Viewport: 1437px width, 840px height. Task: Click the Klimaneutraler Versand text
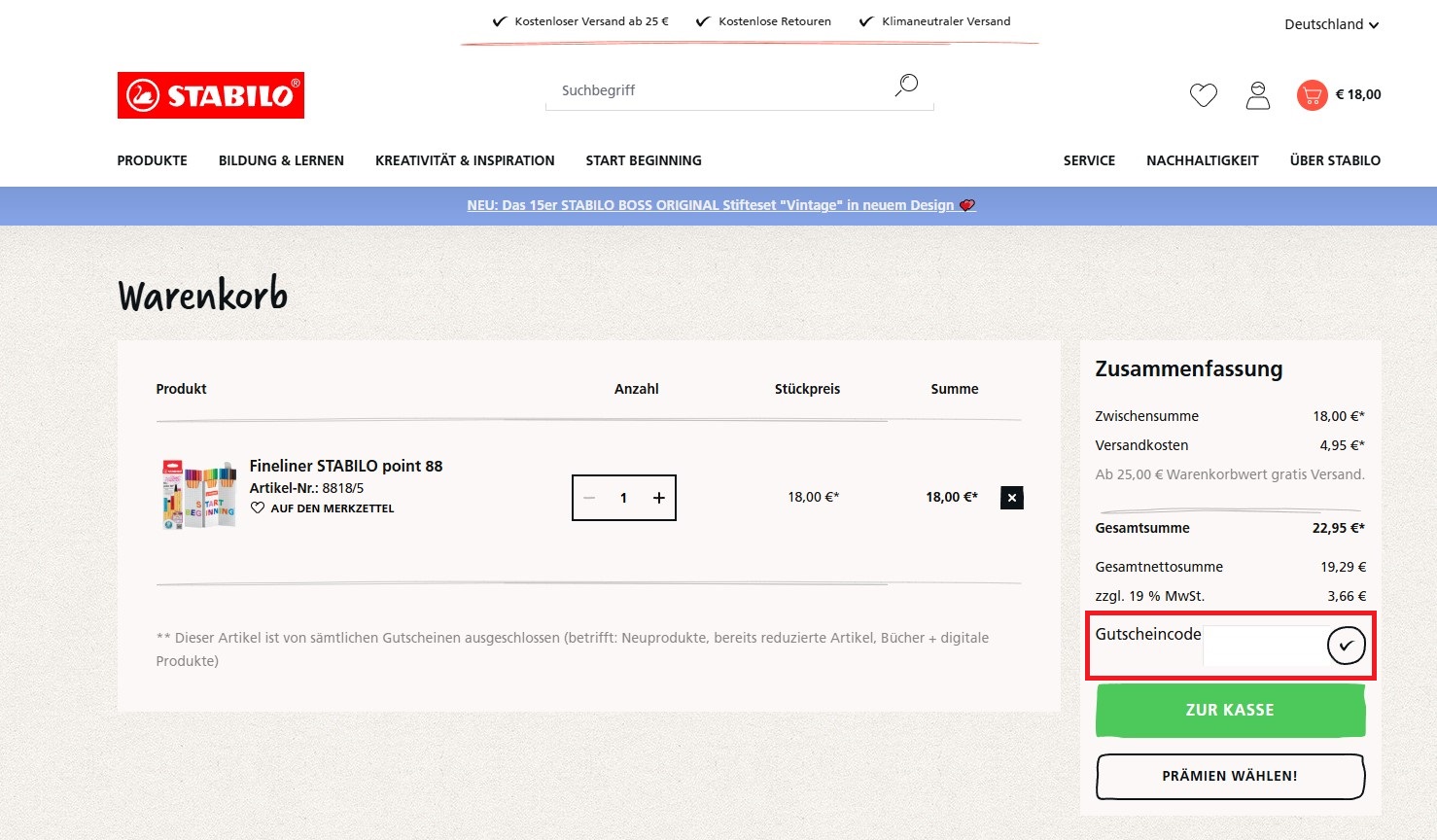point(946,21)
